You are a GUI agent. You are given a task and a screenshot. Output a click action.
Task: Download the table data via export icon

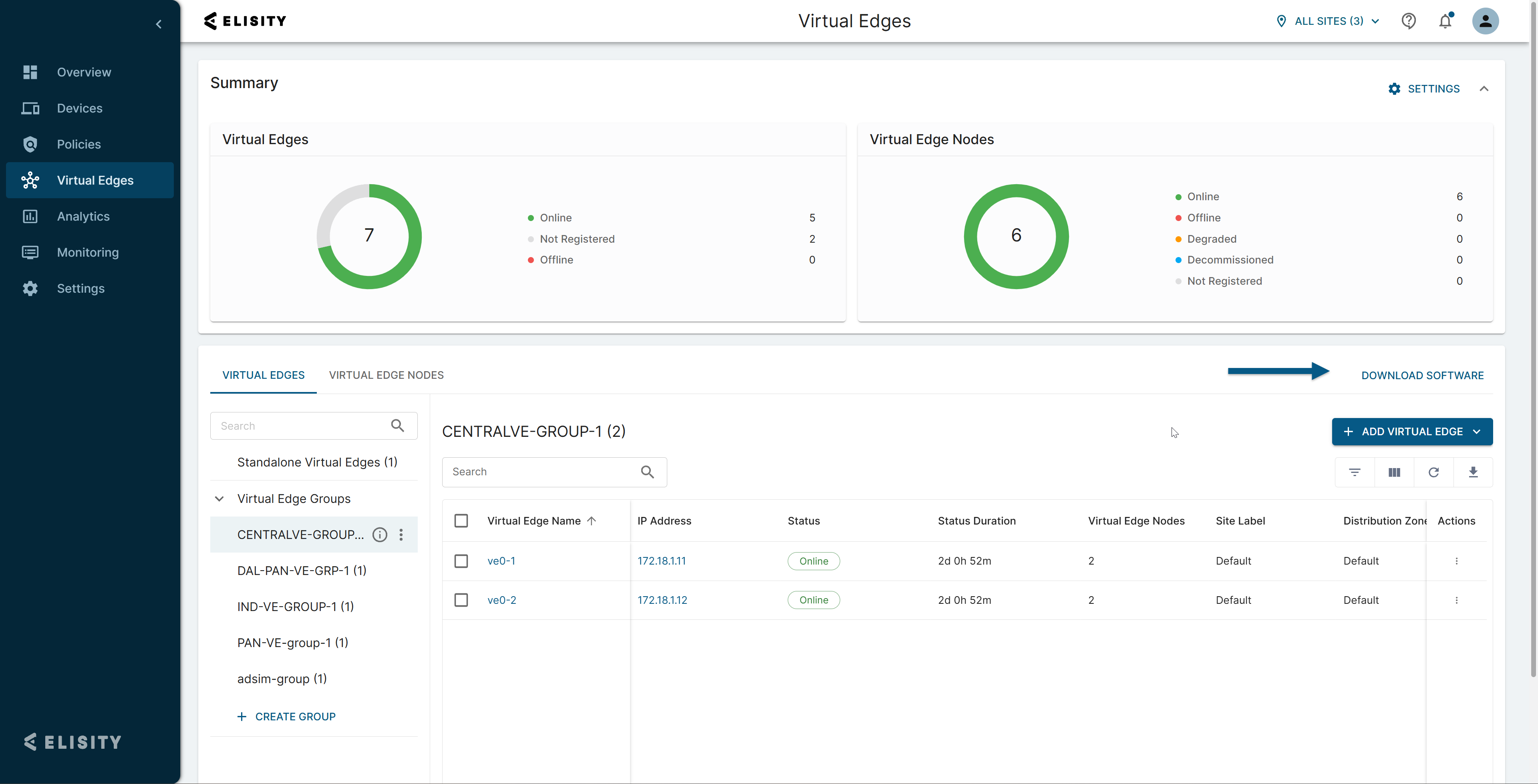(x=1473, y=472)
